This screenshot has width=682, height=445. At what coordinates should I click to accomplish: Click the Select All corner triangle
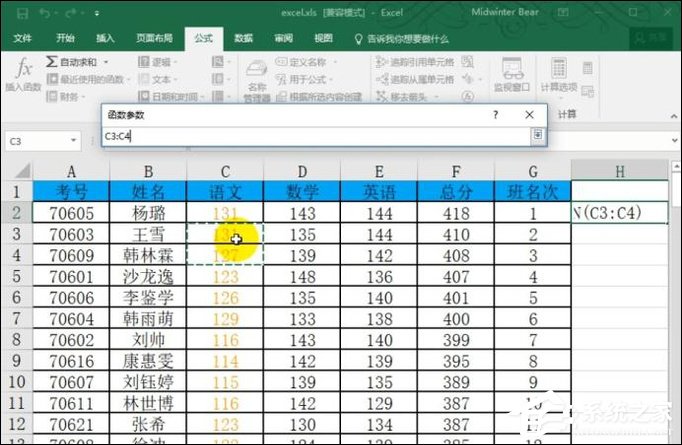point(22,171)
